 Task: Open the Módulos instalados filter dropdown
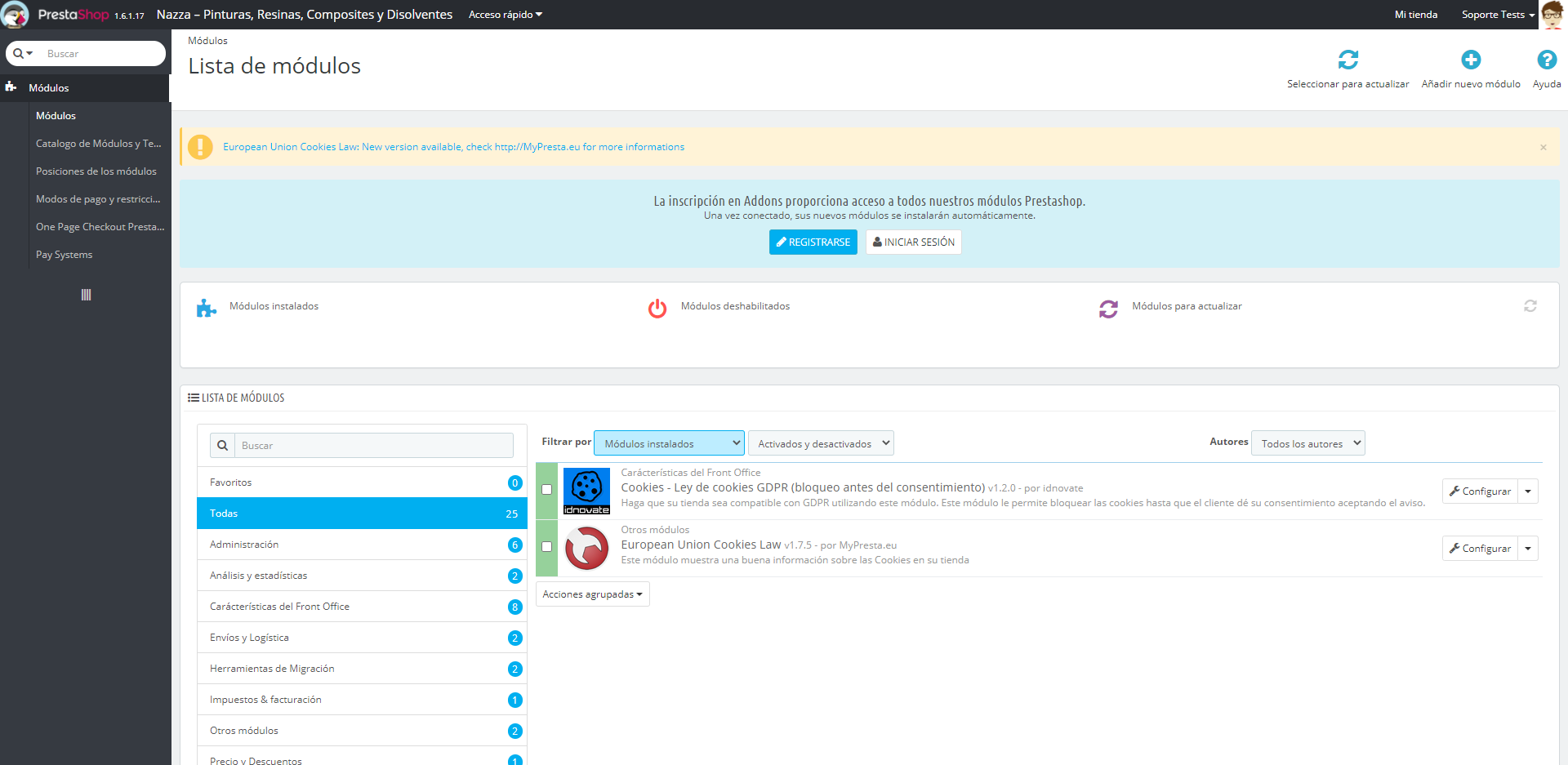point(669,443)
